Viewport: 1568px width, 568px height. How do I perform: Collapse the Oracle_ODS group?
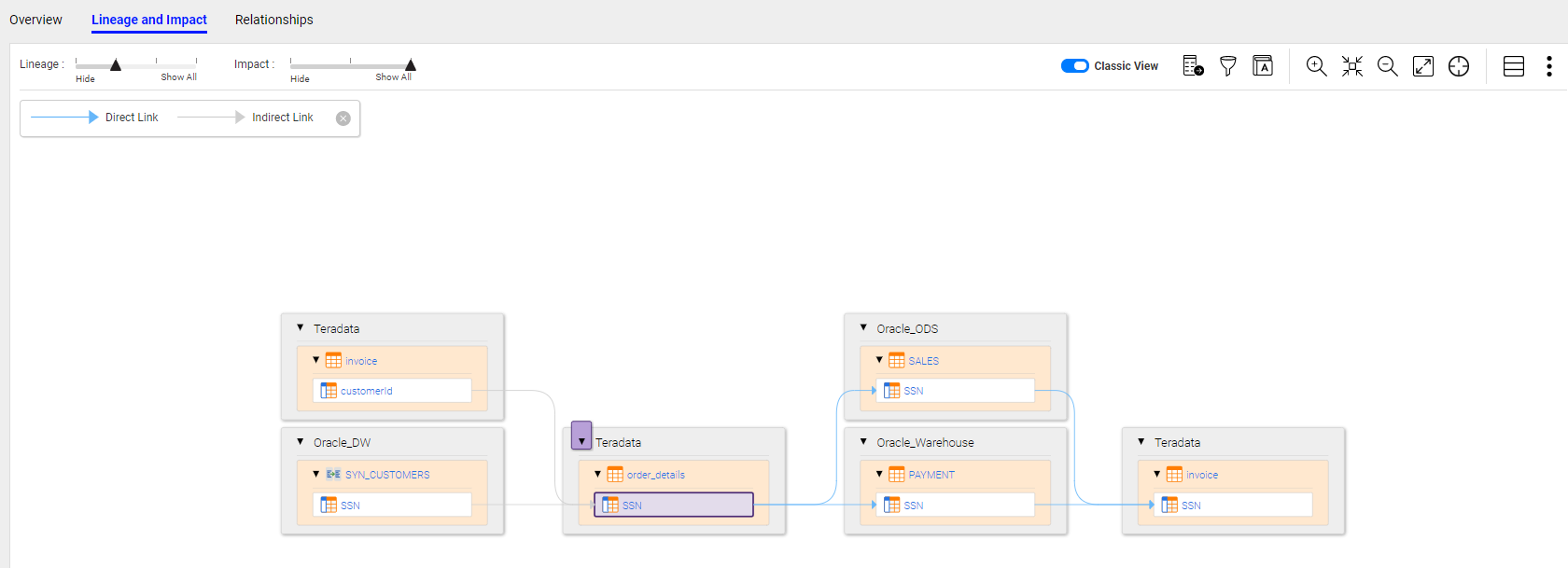pyautogui.click(x=863, y=327)
